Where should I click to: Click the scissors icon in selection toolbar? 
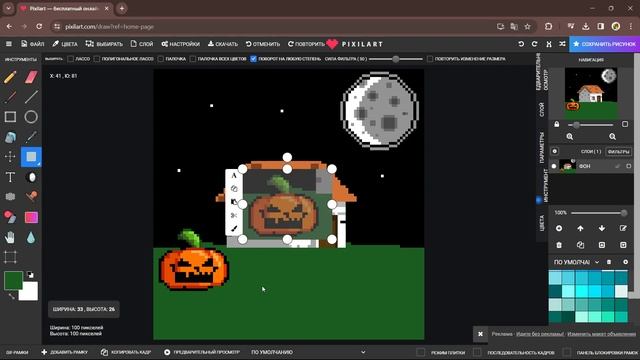click(234, 215)
